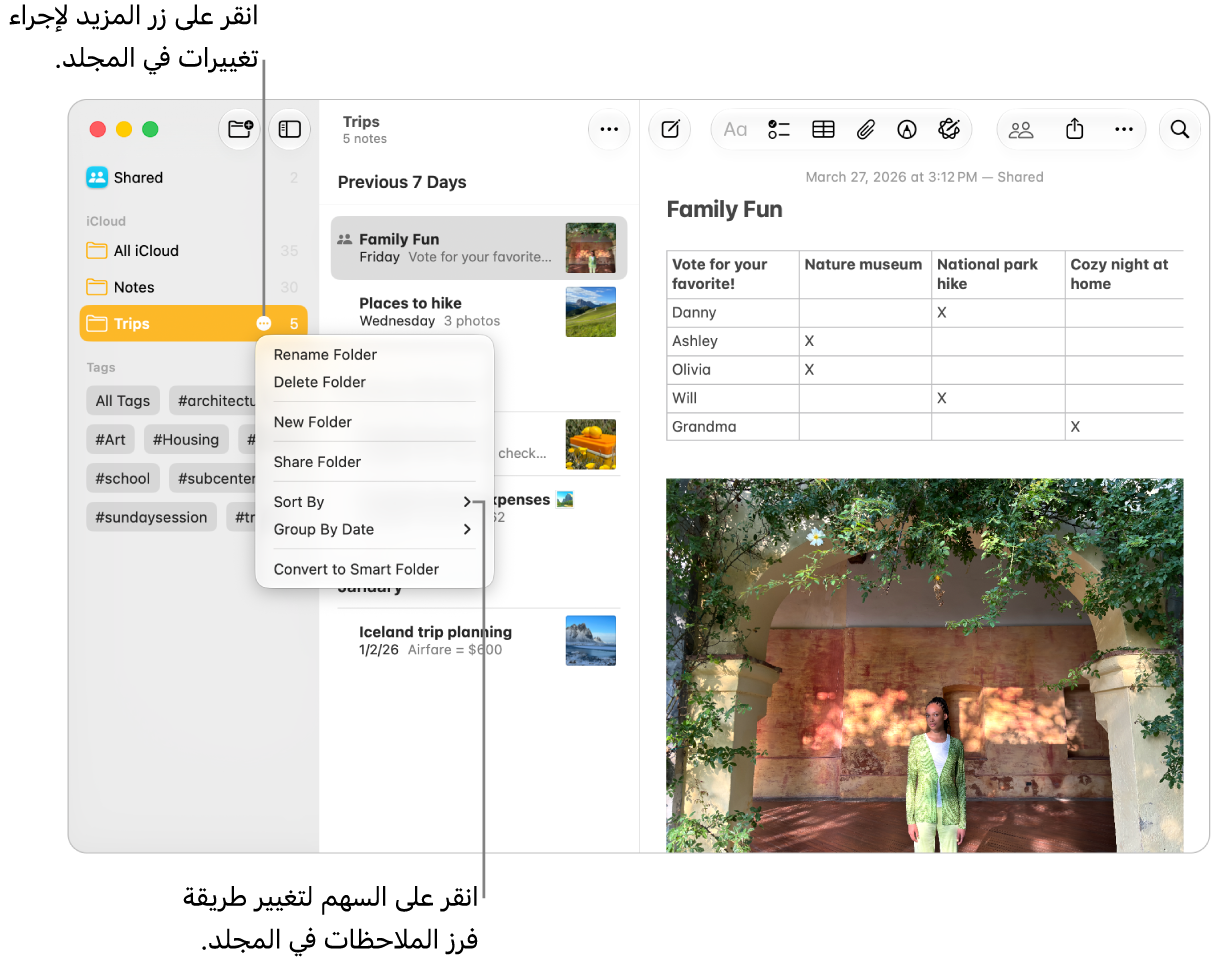Toggle the sidebar visibility button

(290, 129)
